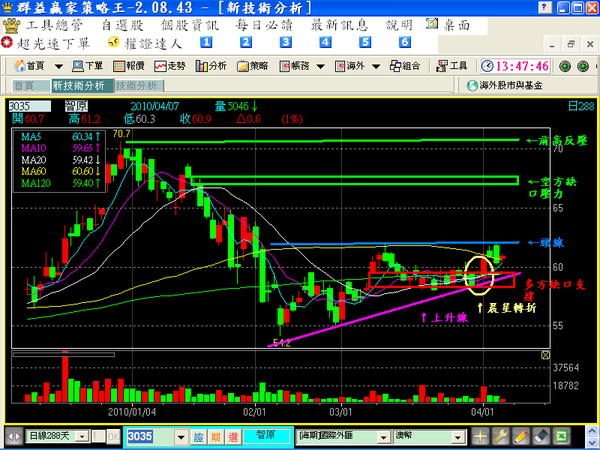600x450 pixels.
Task: Click the first green status light
Action: point(565,66)
